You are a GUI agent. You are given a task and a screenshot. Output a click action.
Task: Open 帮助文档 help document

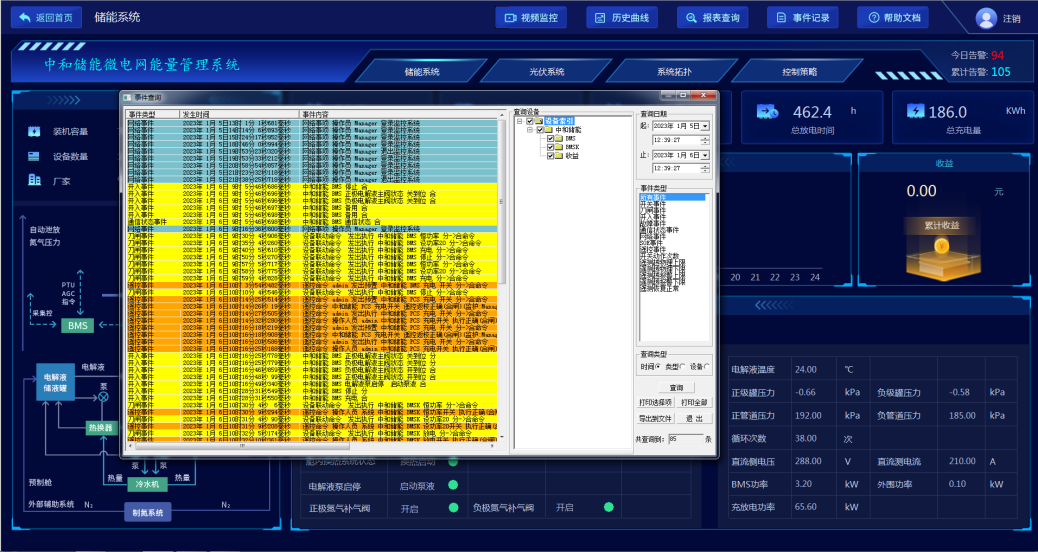(x=892, y=17)
